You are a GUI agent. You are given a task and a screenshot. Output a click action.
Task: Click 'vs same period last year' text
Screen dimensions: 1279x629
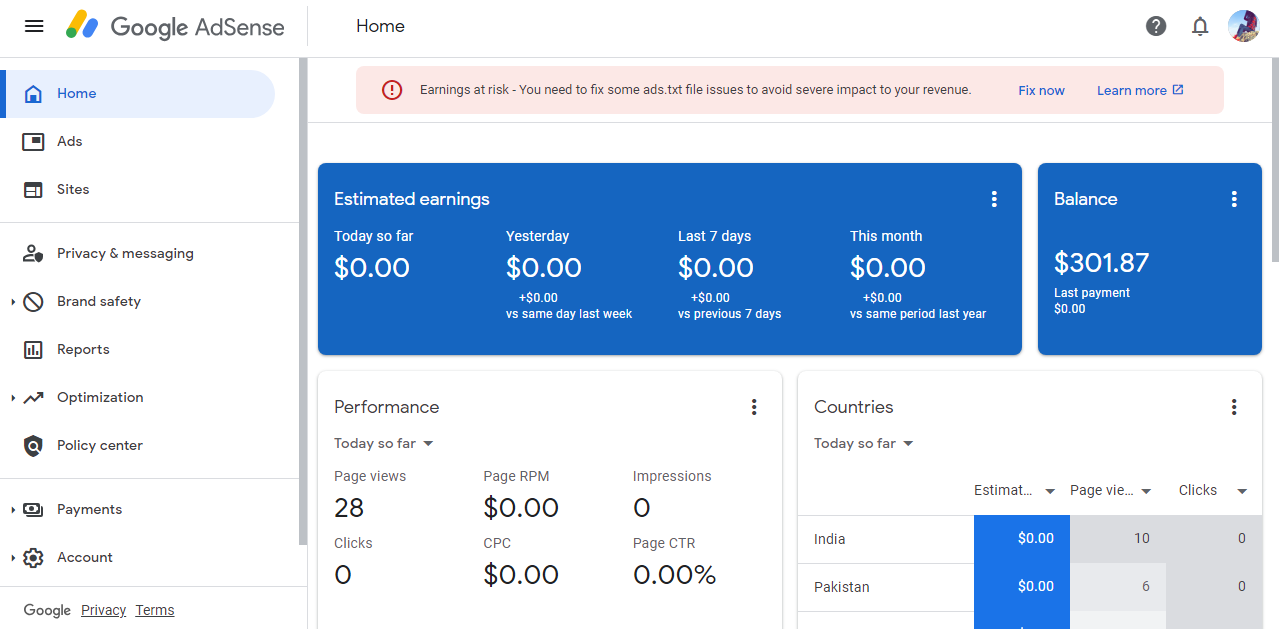[x=918, y=314]
